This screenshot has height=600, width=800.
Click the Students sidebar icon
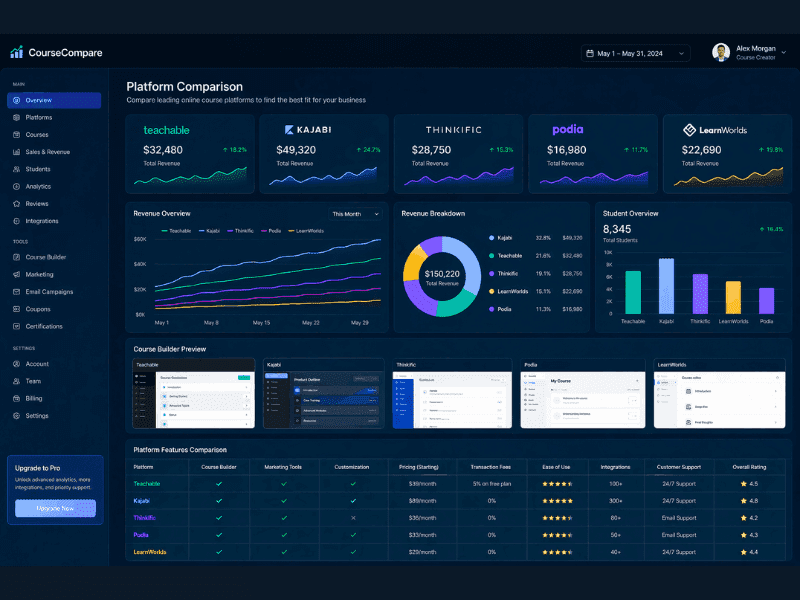16,169
